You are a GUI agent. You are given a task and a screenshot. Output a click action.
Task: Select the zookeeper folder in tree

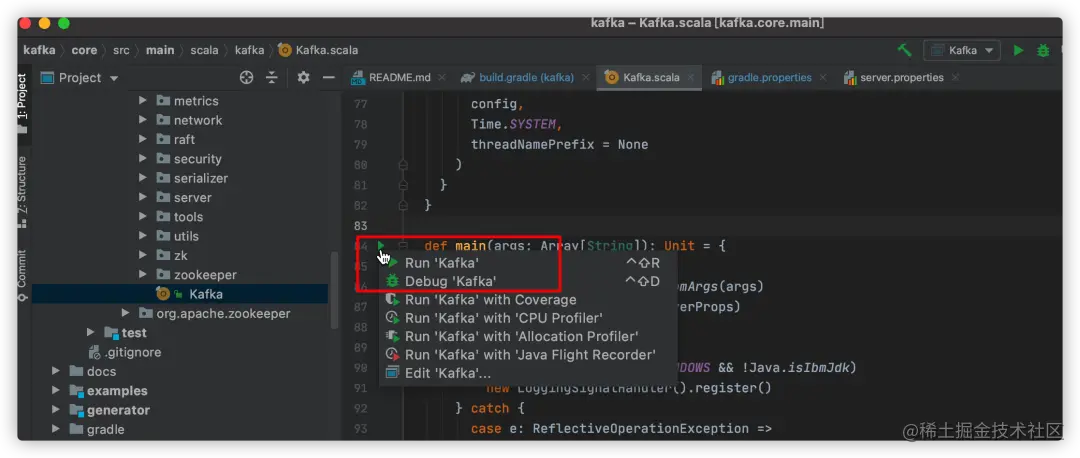(205, 274)
